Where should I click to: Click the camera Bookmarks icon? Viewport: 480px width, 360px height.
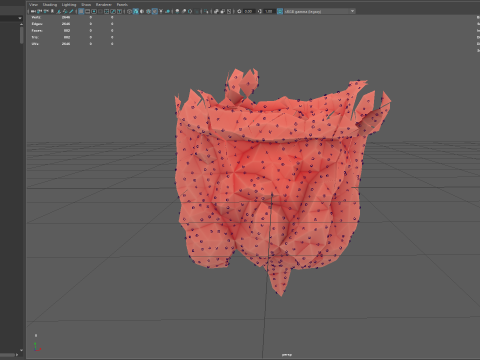tap(52, 11)
